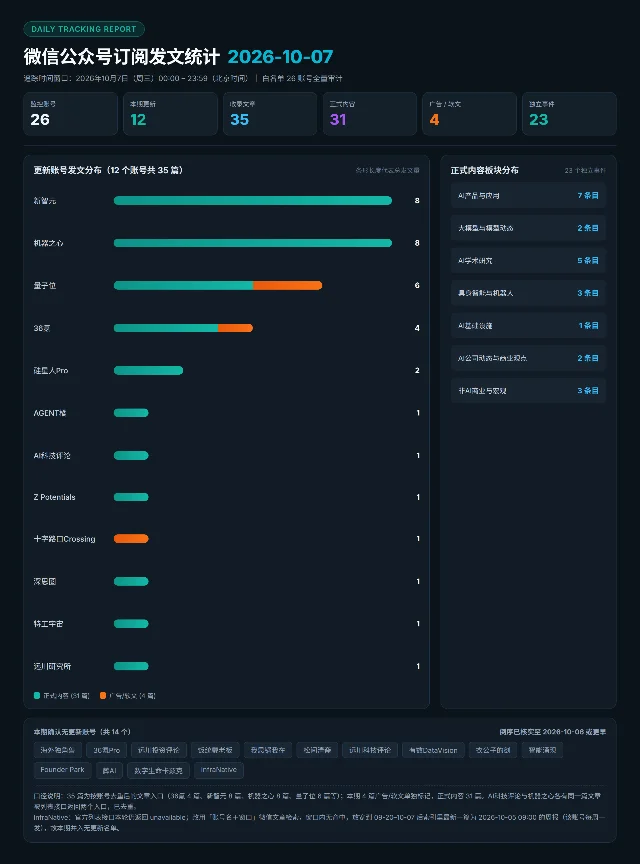Click the purple 31 stat card

[x=370, y=114]
